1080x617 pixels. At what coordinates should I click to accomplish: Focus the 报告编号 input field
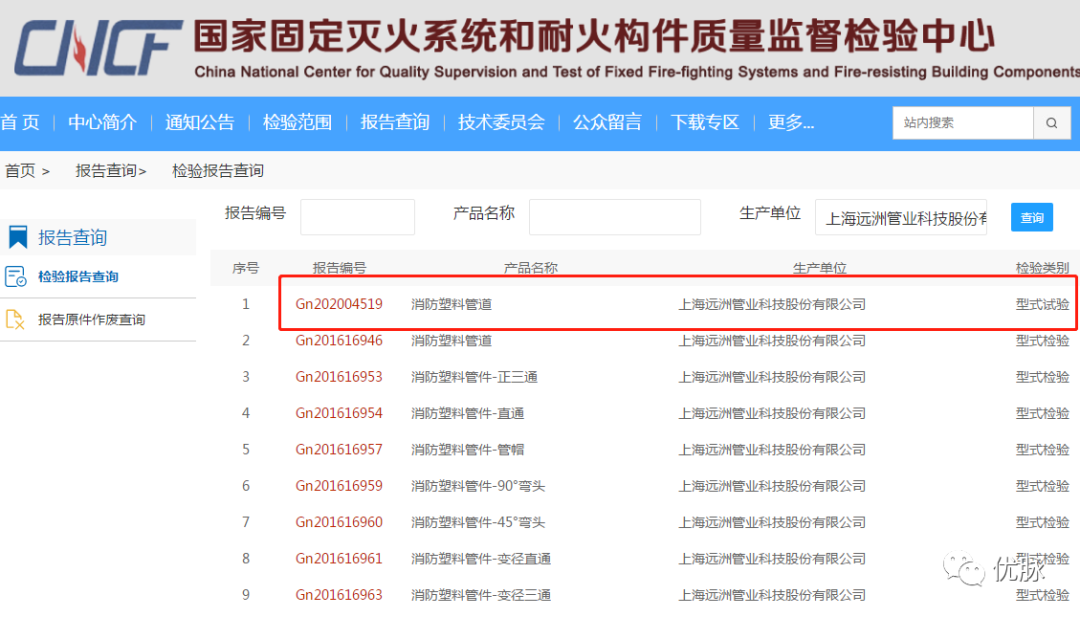pos(357,217)
